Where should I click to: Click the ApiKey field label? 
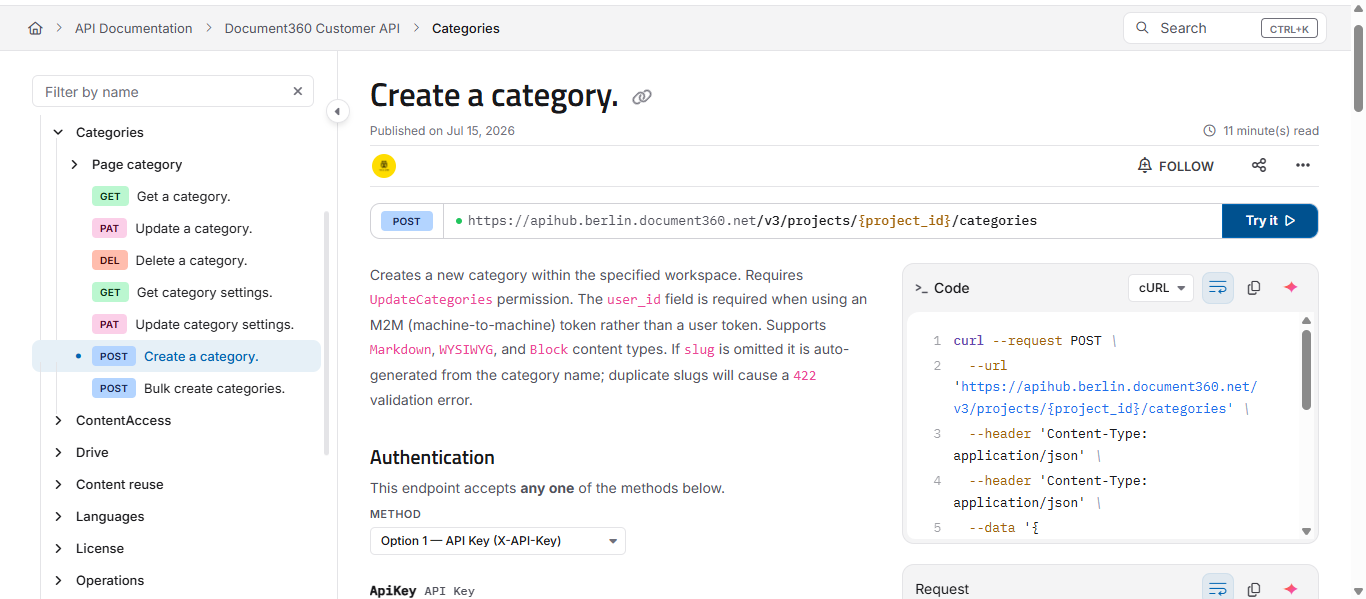pos(394,591)
